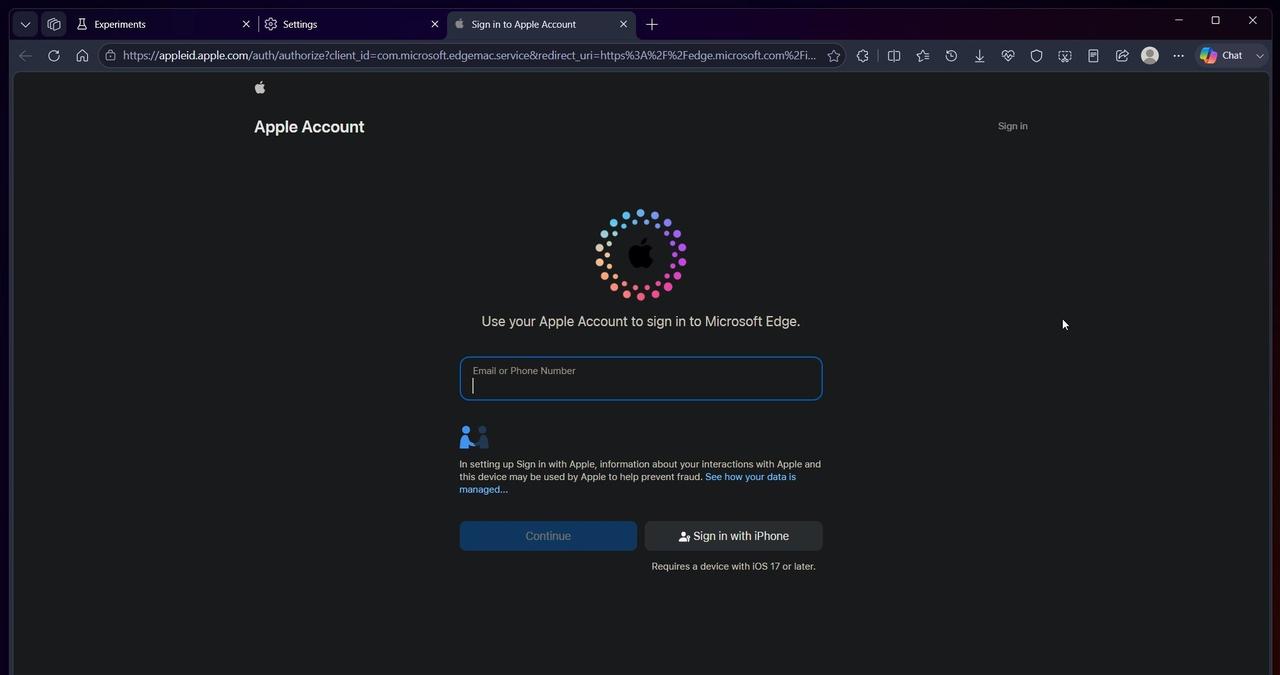Expand the chevron next to Chat
The image size is (1280, 675).
click(1260, 56)
